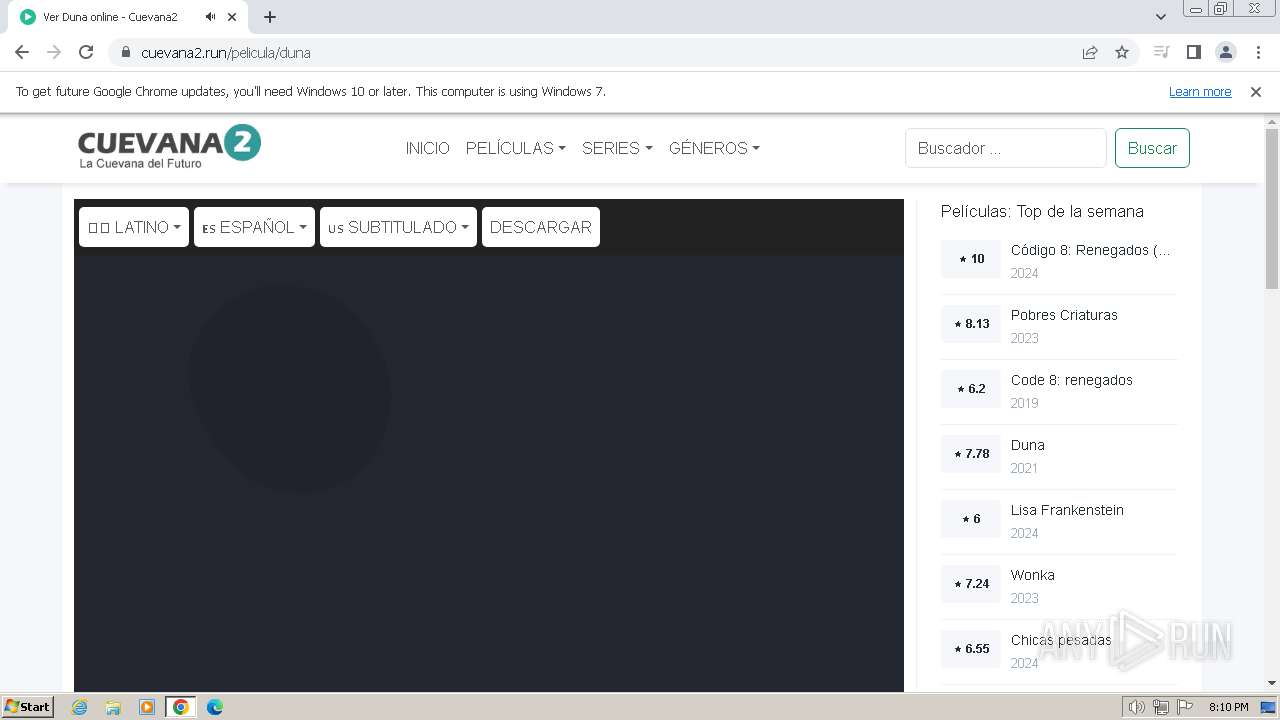
Task: Open Wonka movie link
Action: [x=1033, y=575]
